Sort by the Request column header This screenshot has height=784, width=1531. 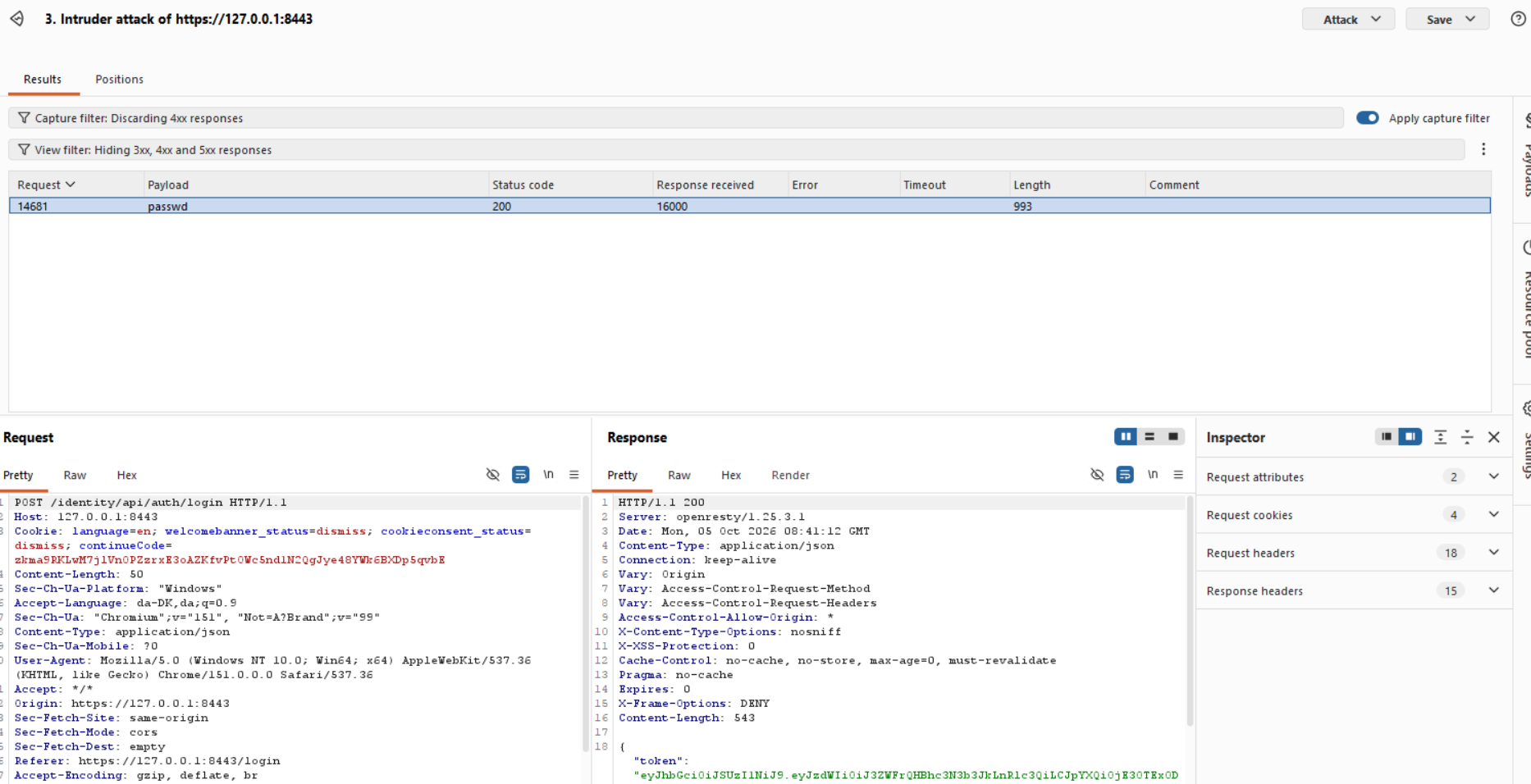coord(75,185)
